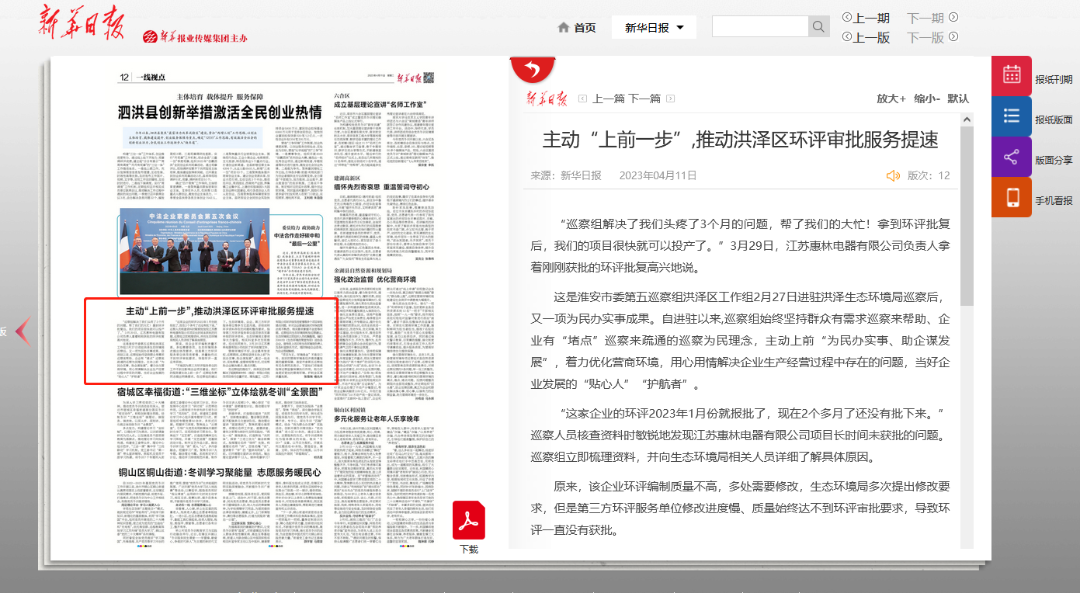Click the 报纸刊期 label
Image resolution: width=1080 pixels, height=593 pixels.
pos(1054,80)
